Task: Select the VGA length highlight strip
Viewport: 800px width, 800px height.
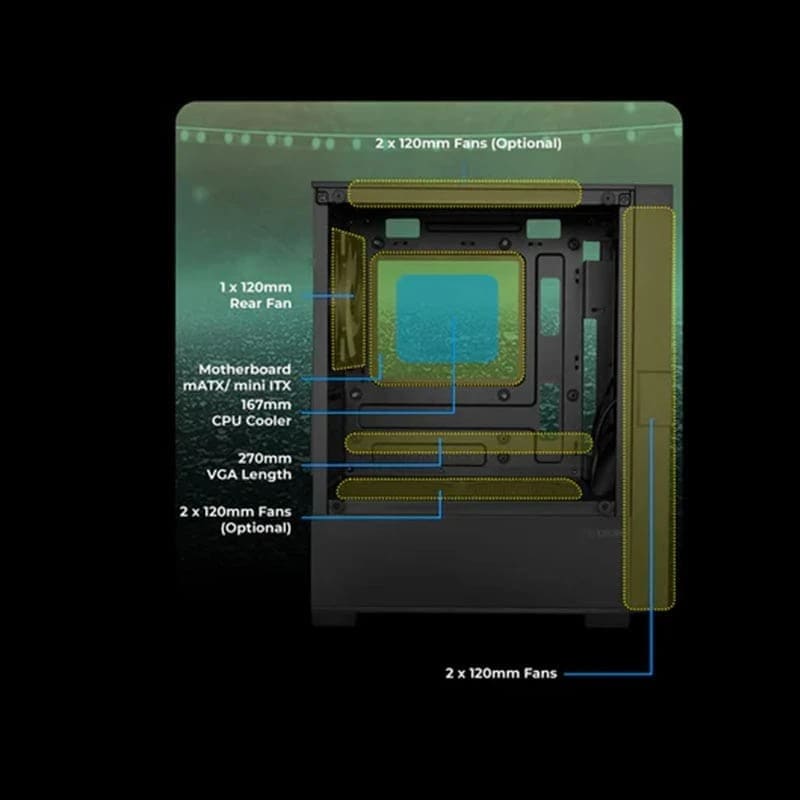Action: (x=468, y=443)
